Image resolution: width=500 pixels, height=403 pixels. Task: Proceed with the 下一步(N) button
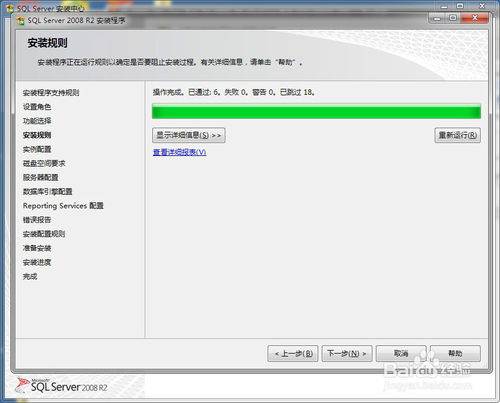tap(347, 353)
